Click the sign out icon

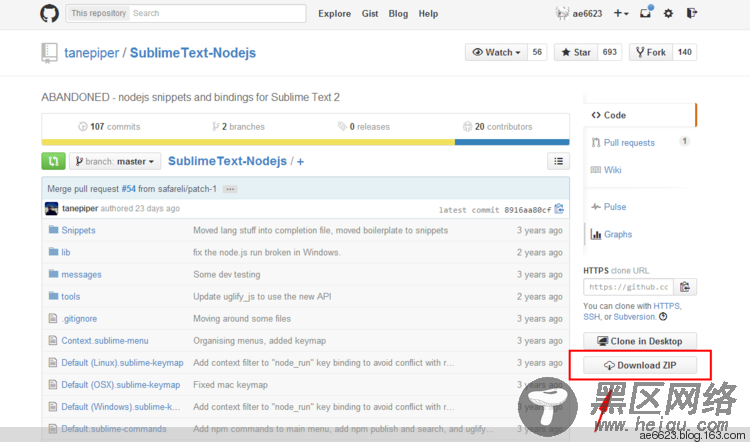[x=691, y=13]
